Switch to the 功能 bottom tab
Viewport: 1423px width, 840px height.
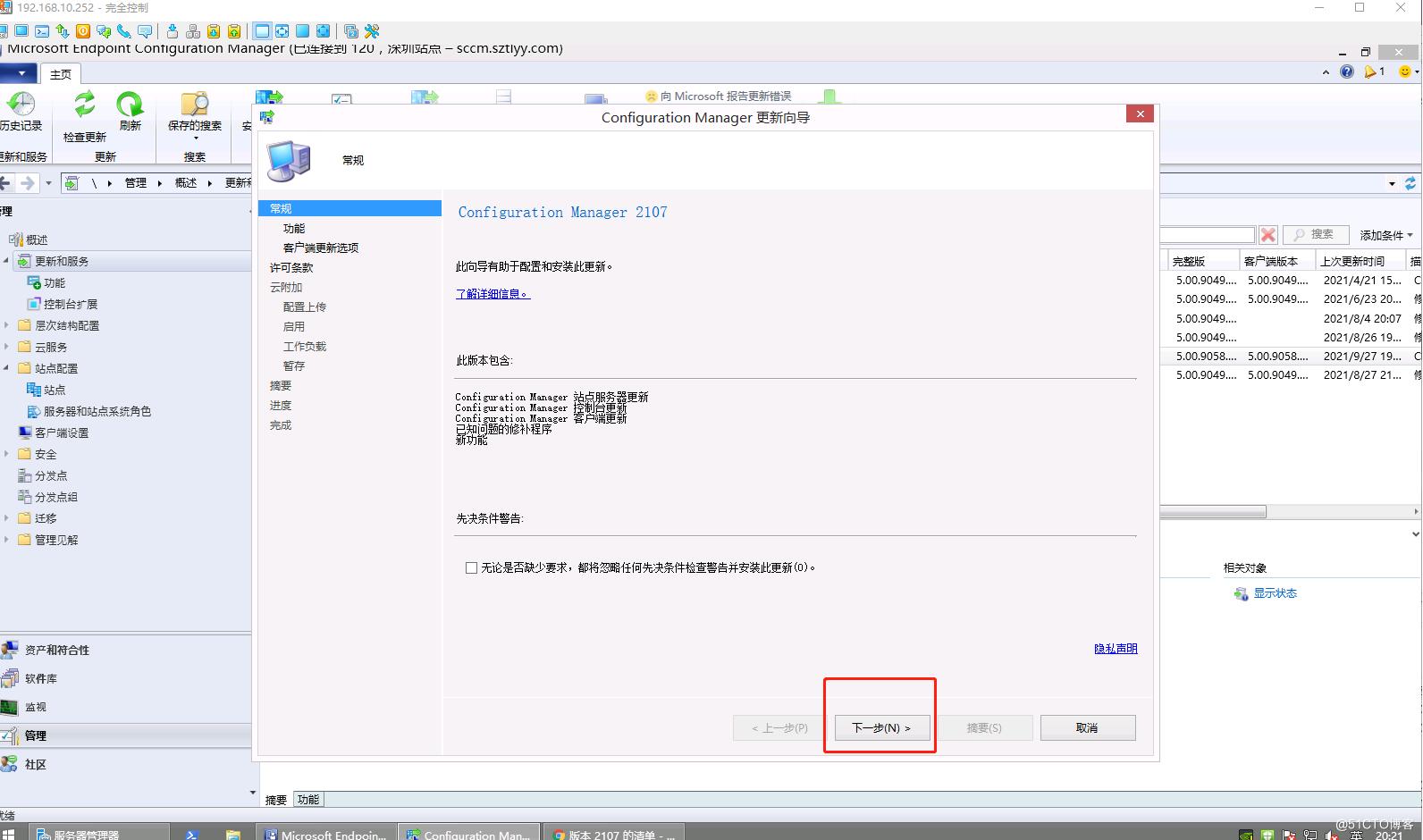308,800
